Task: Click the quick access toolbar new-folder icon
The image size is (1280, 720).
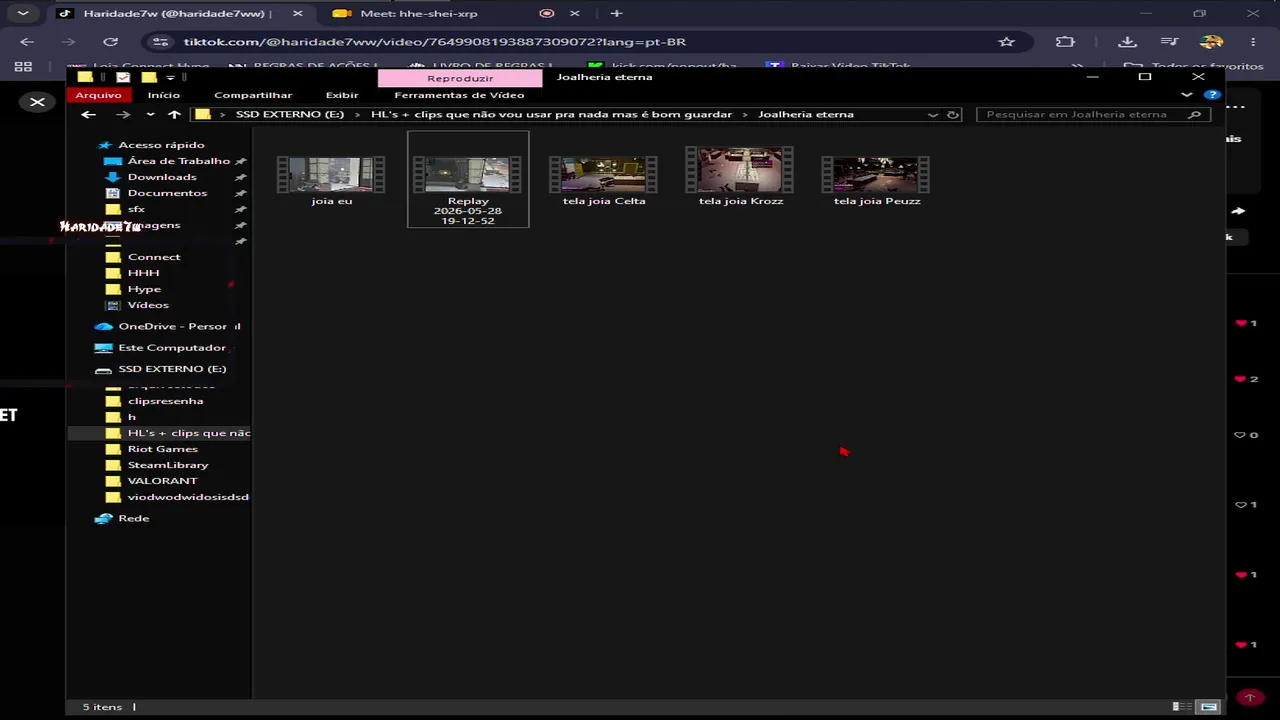Action: point(149,77)
